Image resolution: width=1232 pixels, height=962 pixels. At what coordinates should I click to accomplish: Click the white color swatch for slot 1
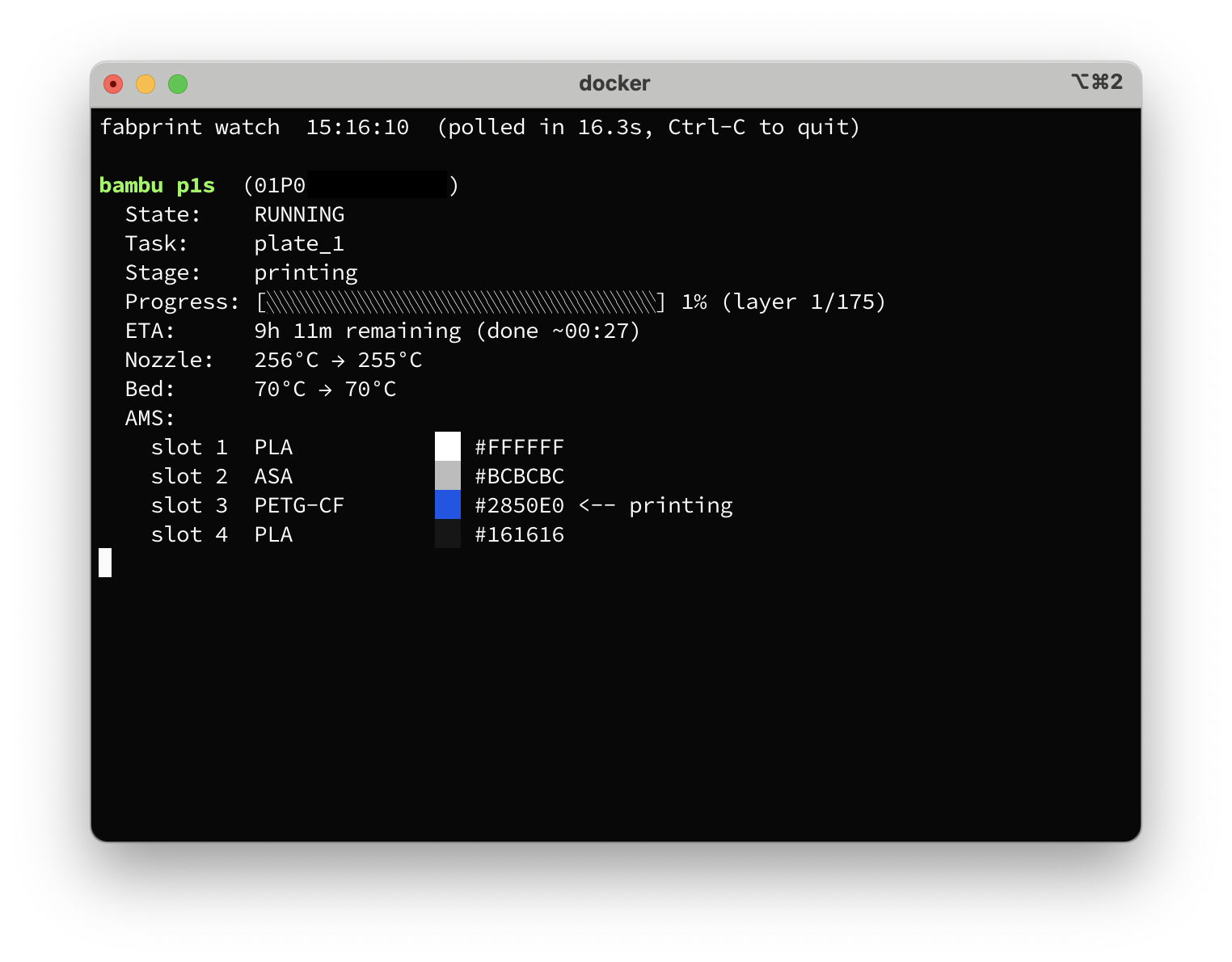point(448,446)
